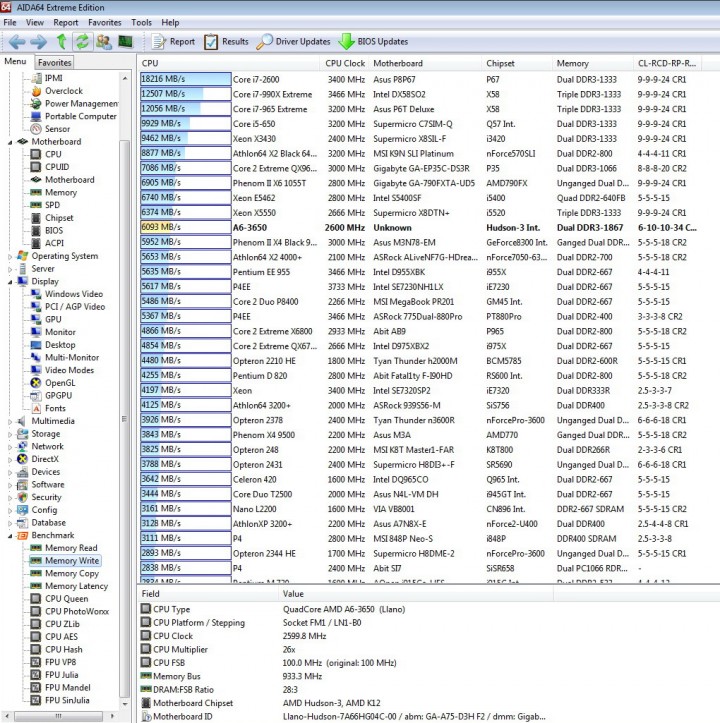Select the Memory Copy benchmark
720x723 pixels.
click(72, 573)
